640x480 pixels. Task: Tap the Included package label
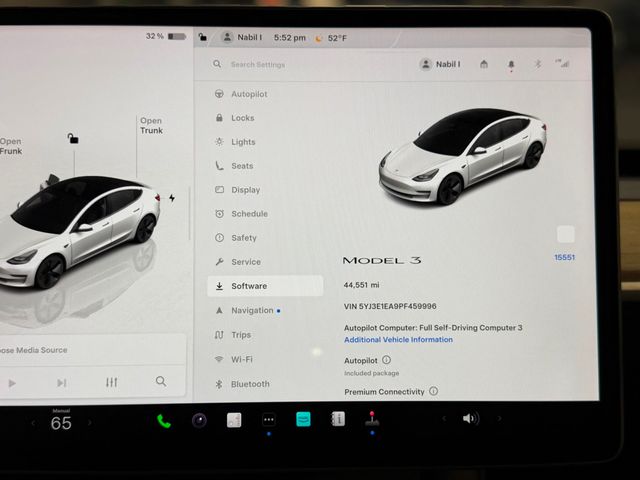pyautogui.click(x=371, y=373)
